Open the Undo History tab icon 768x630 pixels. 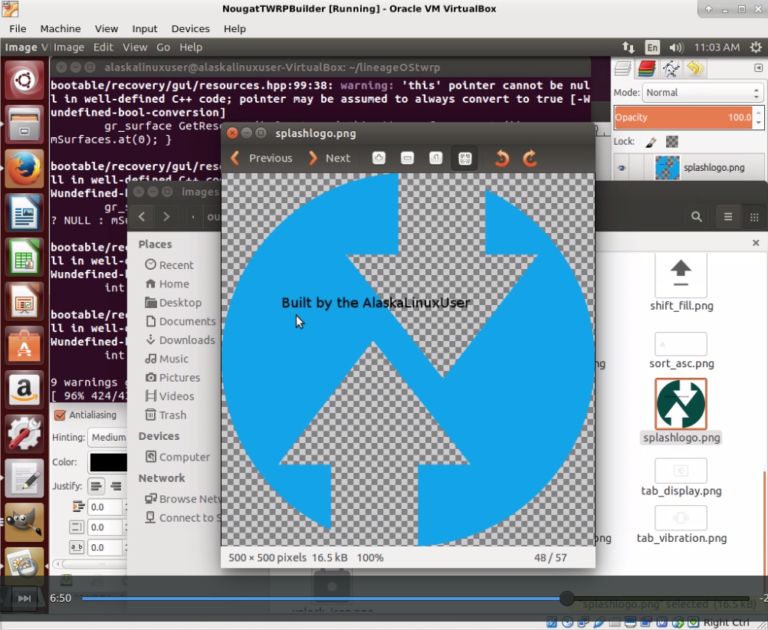tap(695, 68)
